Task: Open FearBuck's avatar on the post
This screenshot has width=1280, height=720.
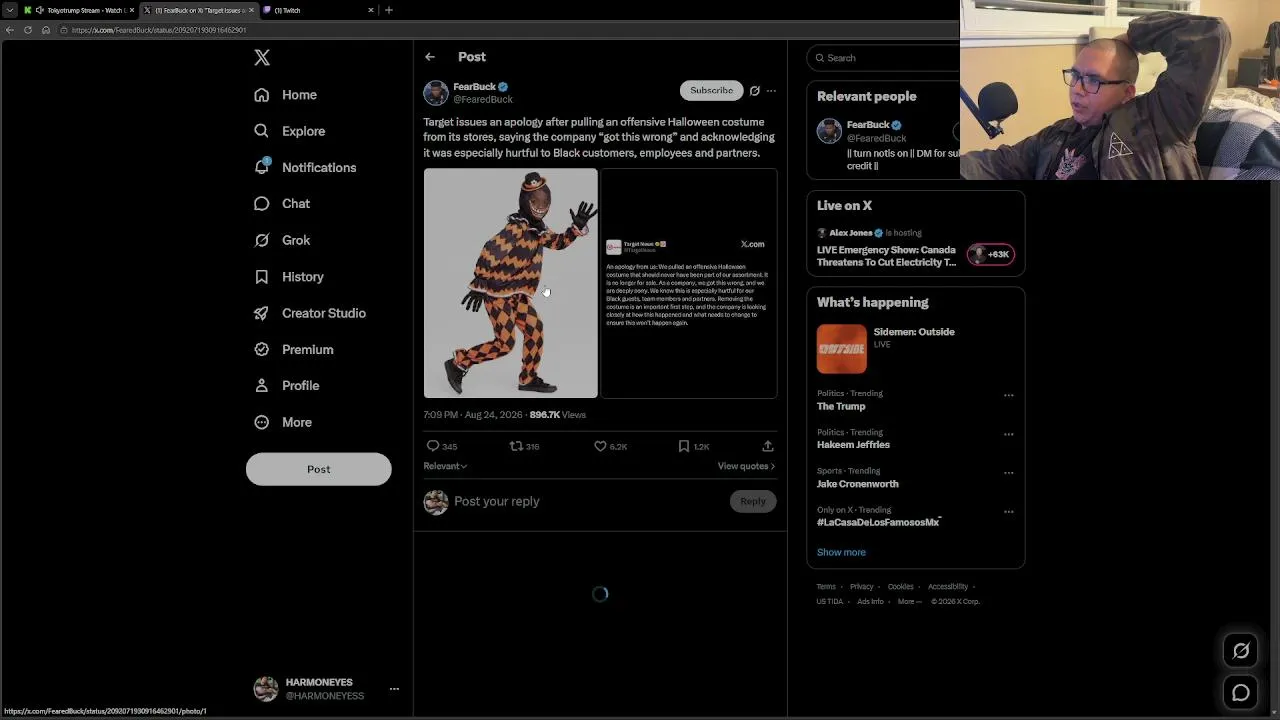Action: click(436, 93)
